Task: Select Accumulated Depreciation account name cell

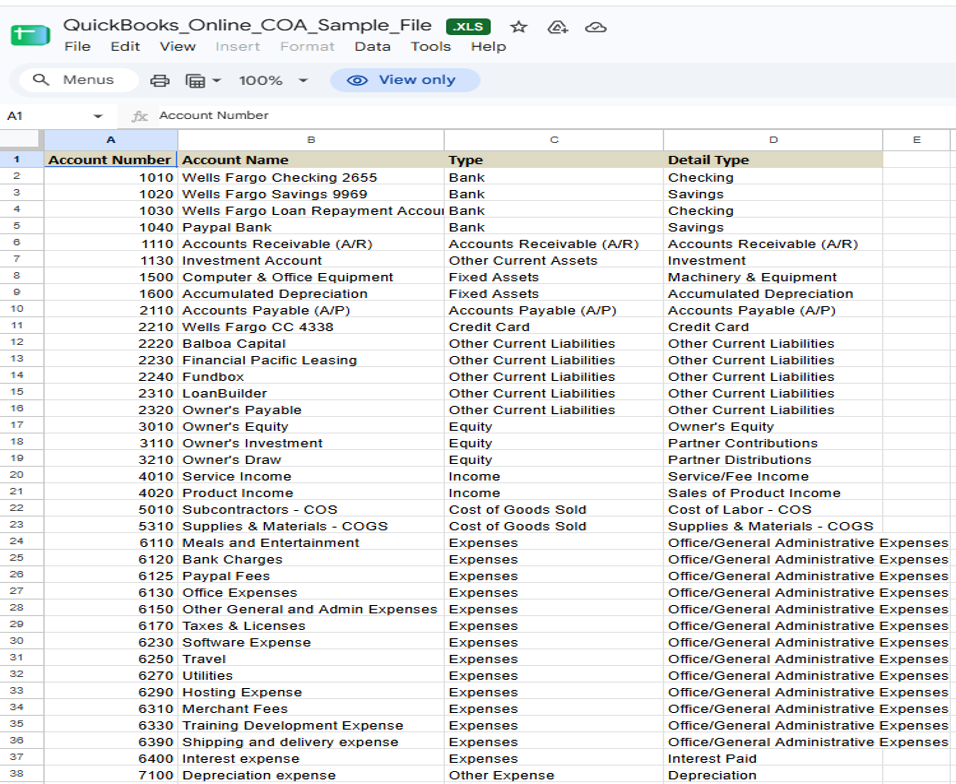Action: point(311,293)
